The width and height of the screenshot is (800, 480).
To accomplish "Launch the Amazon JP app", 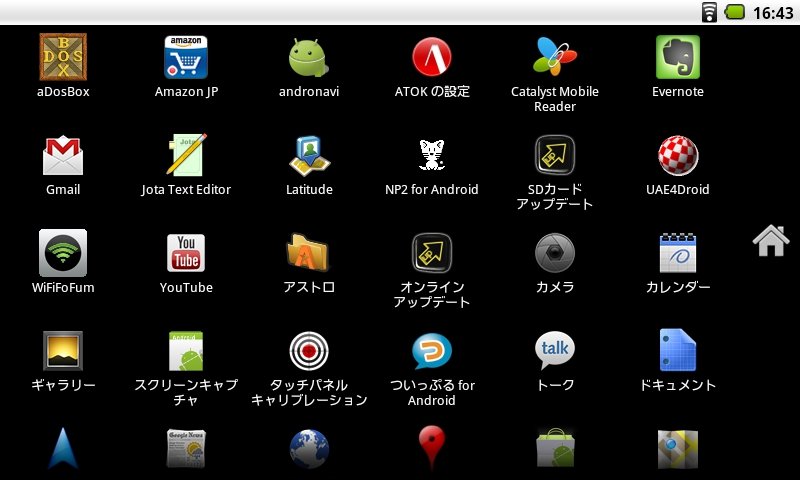I will [x=186, y=57].
